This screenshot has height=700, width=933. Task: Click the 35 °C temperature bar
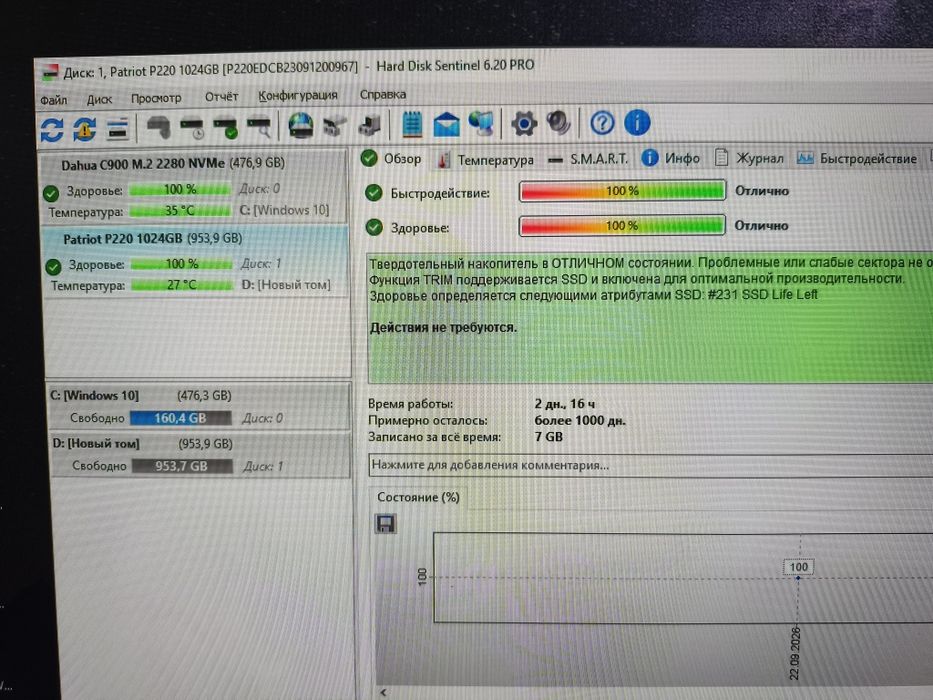click(180, 211)
